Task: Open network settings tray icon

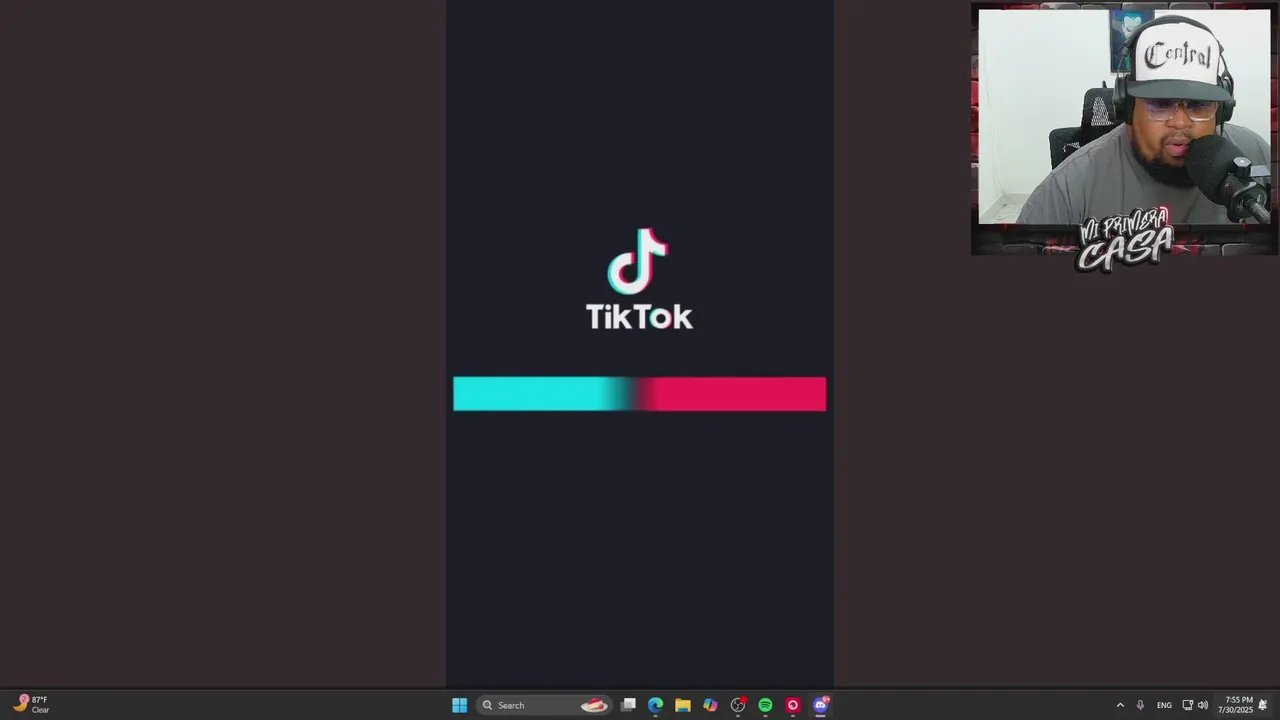Action: (1187, 705)
